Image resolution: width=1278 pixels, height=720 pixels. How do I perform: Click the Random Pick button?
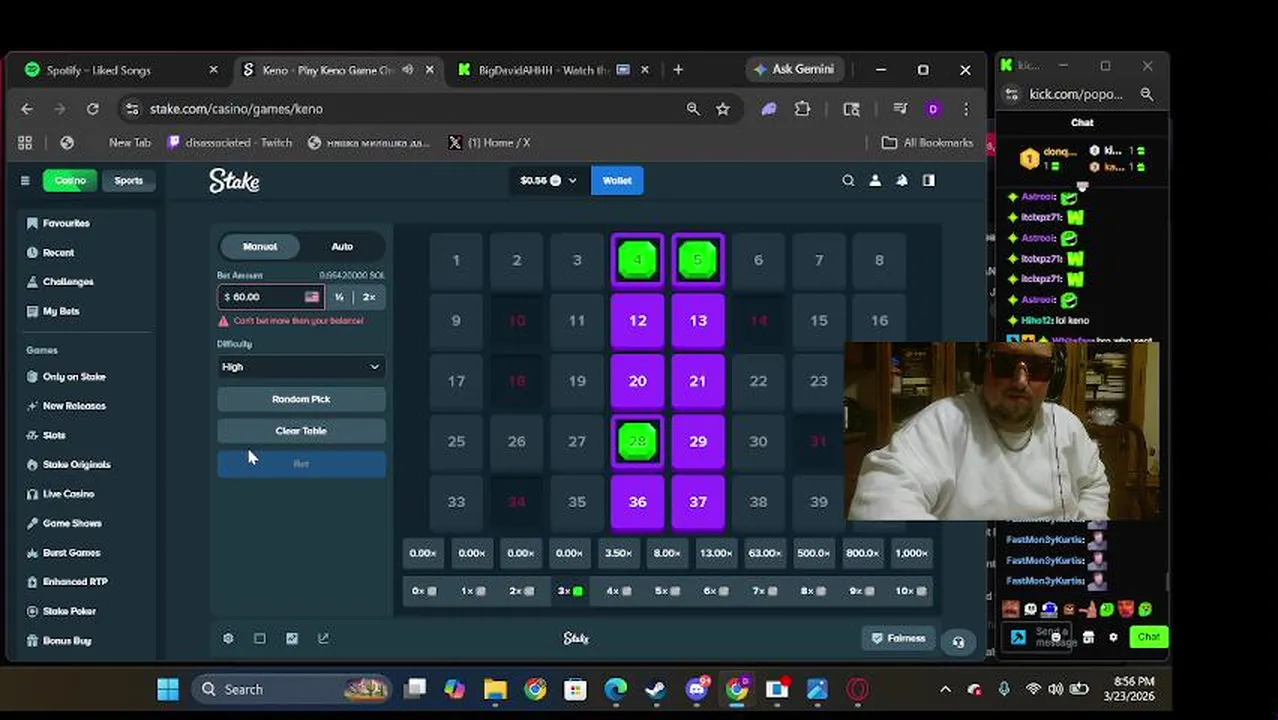pyautogui.click(x=301, y=399)
